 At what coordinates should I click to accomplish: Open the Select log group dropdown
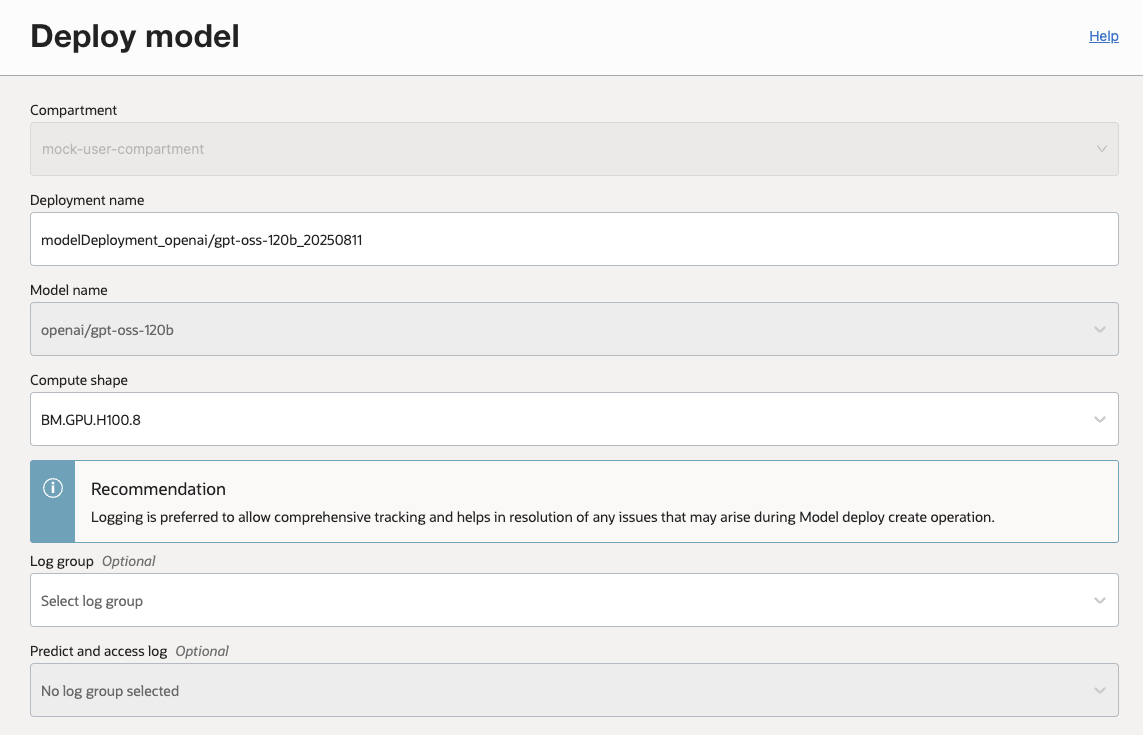click(560, 600)
